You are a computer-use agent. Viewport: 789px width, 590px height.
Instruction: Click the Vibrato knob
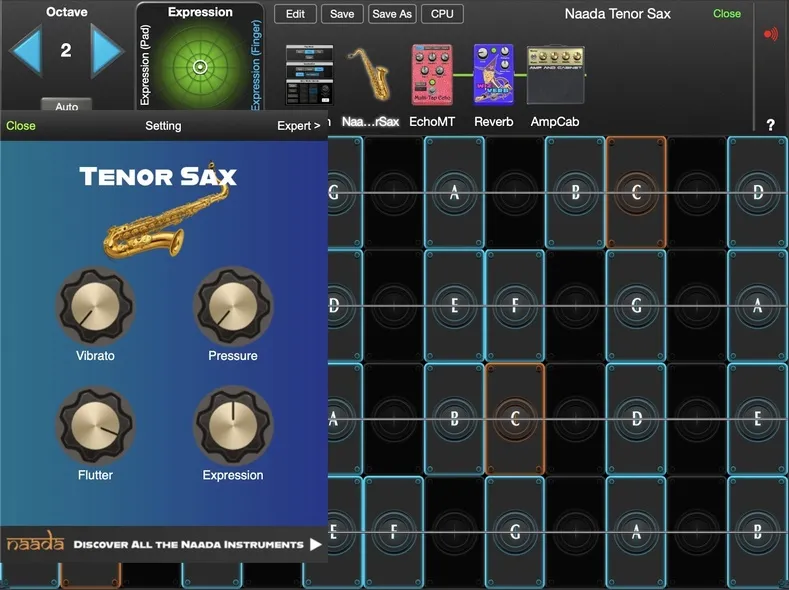[95, 306]
